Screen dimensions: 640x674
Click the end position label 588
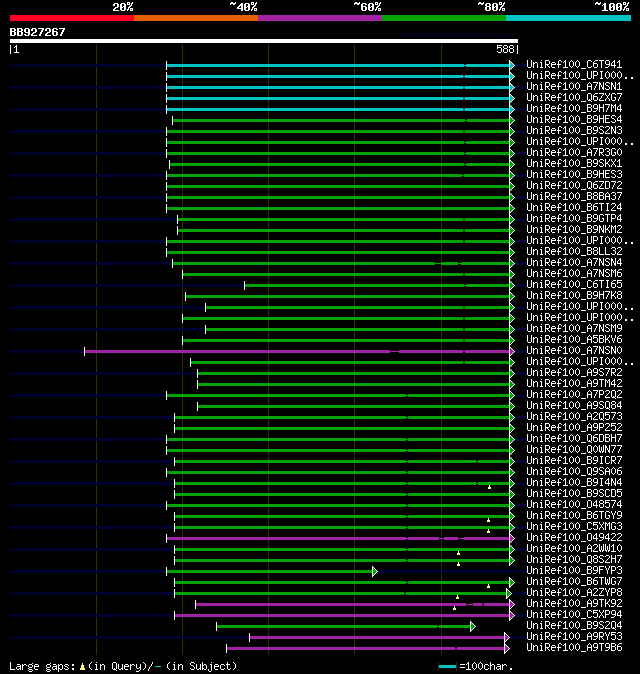(505, 49)
